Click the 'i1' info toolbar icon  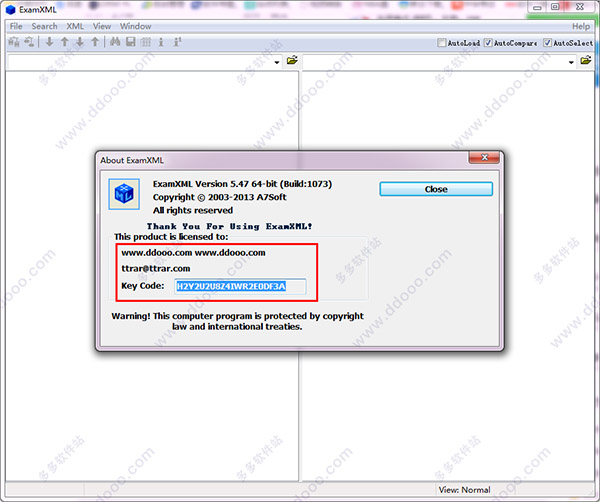177,42
